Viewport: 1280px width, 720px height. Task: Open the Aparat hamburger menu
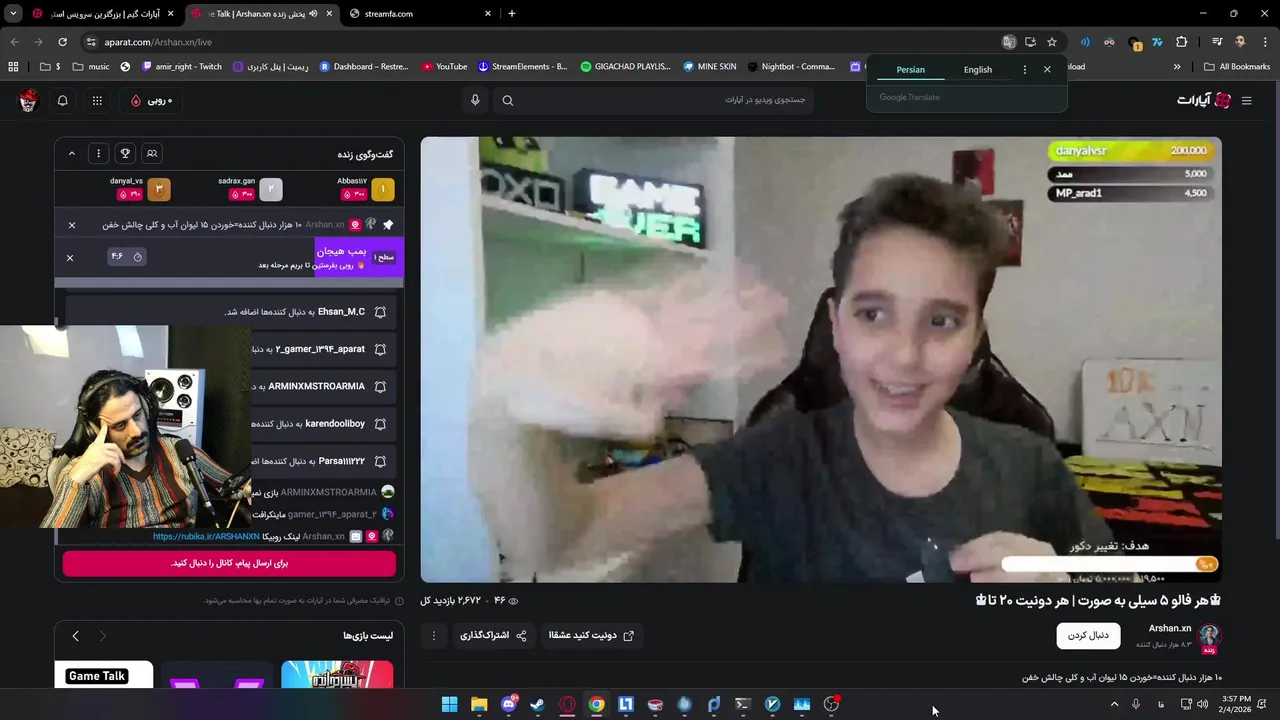coord(1246,100)
